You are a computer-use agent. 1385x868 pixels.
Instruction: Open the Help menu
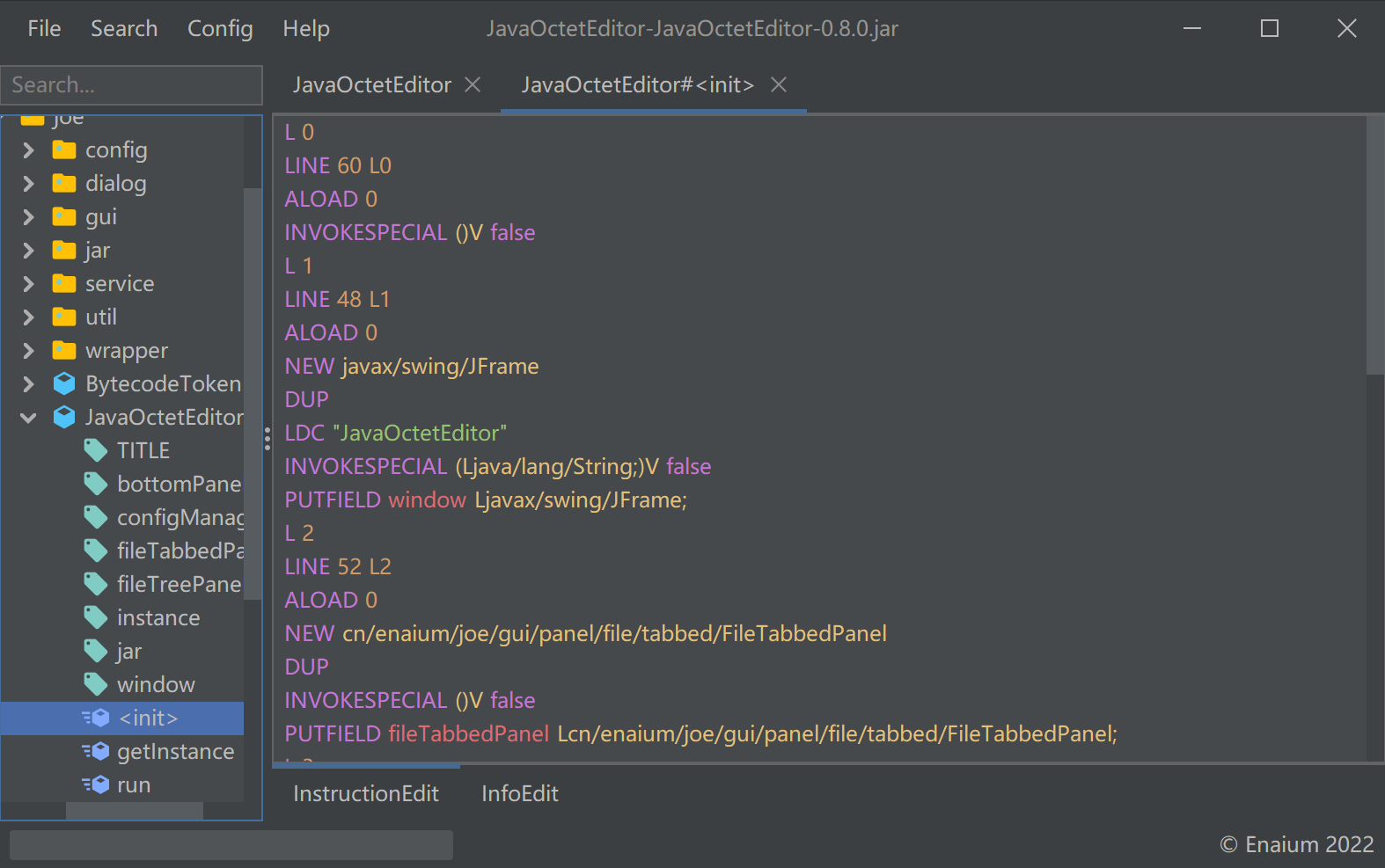pos(306,29)
